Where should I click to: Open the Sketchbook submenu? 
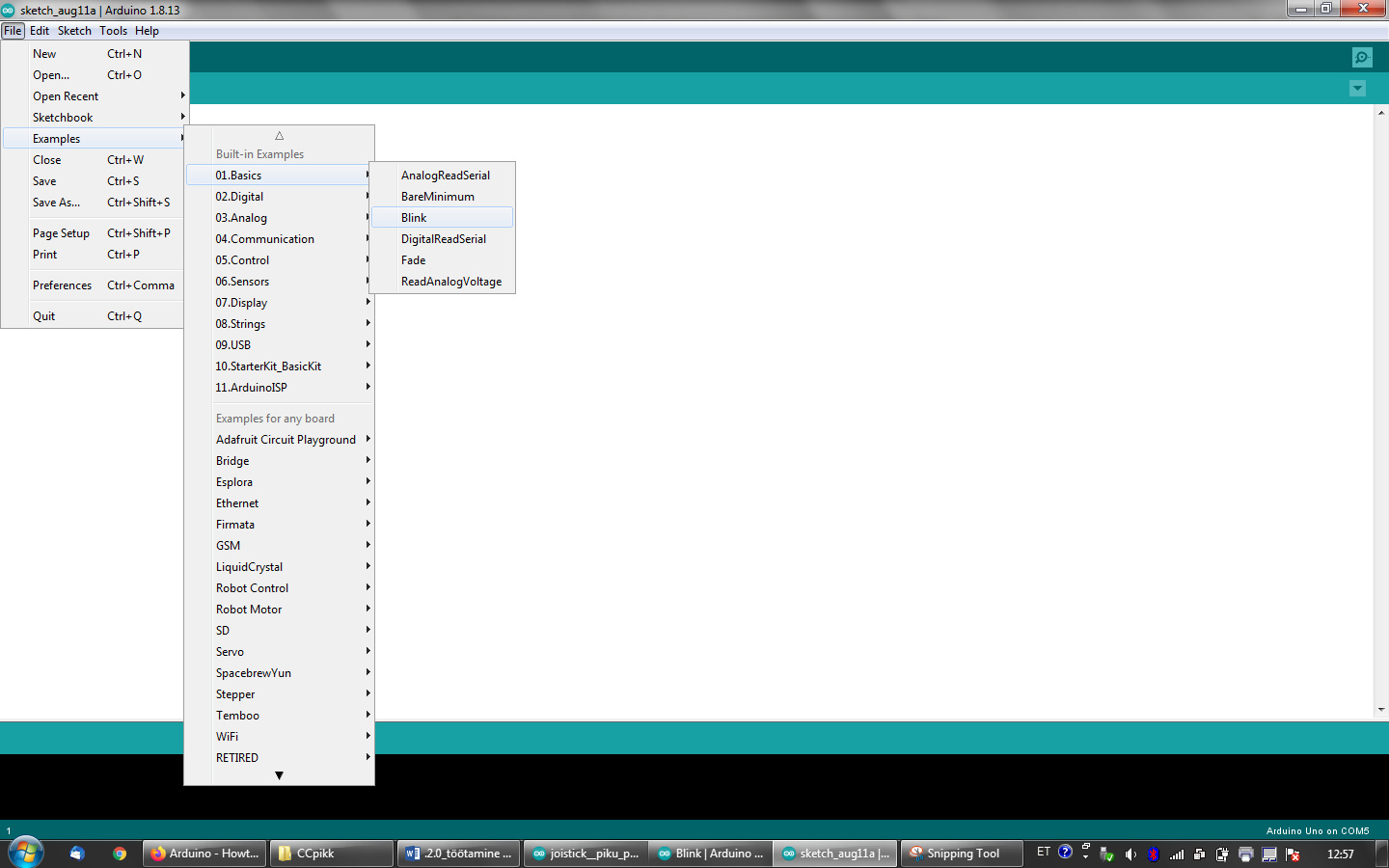click(x=64, y=118)
